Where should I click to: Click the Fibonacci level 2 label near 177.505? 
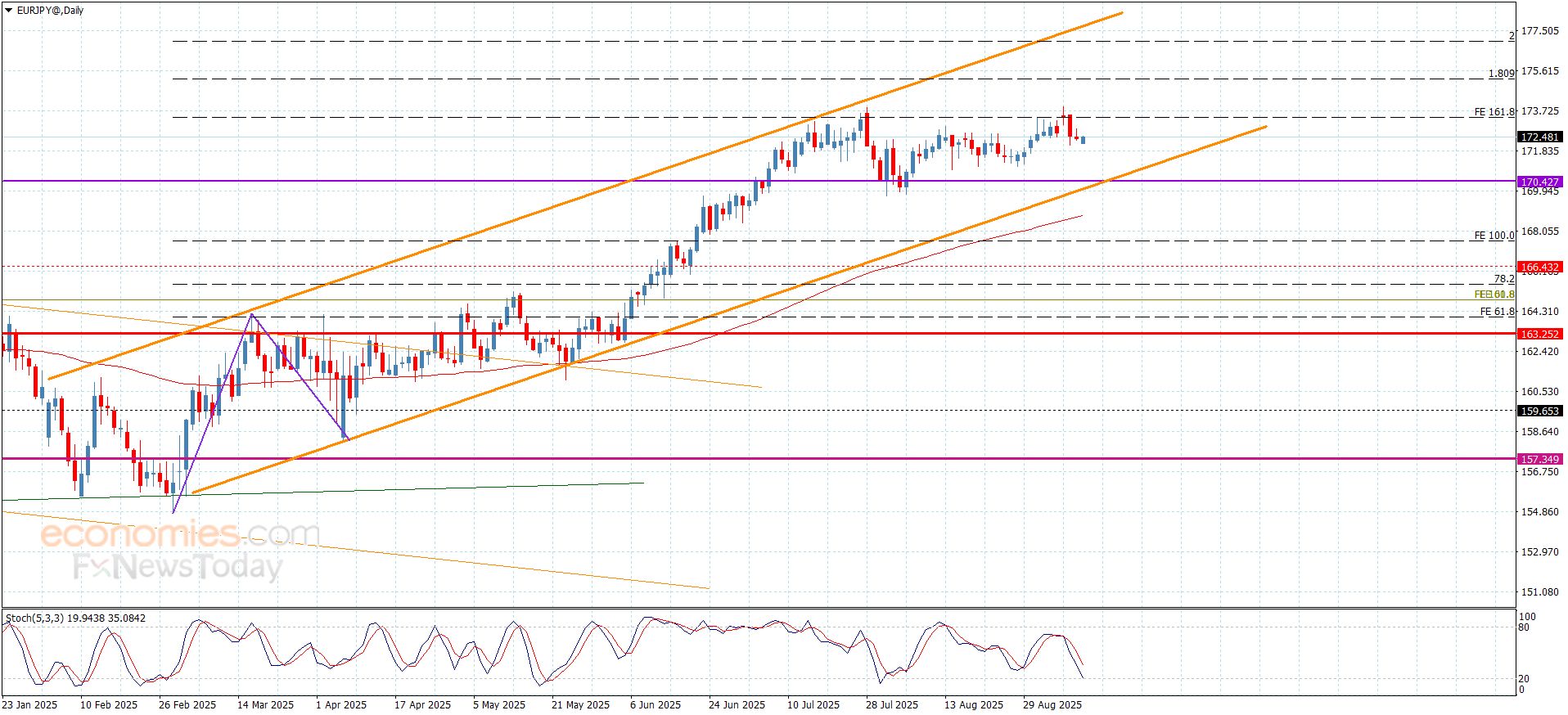[x=1512, y=36]
